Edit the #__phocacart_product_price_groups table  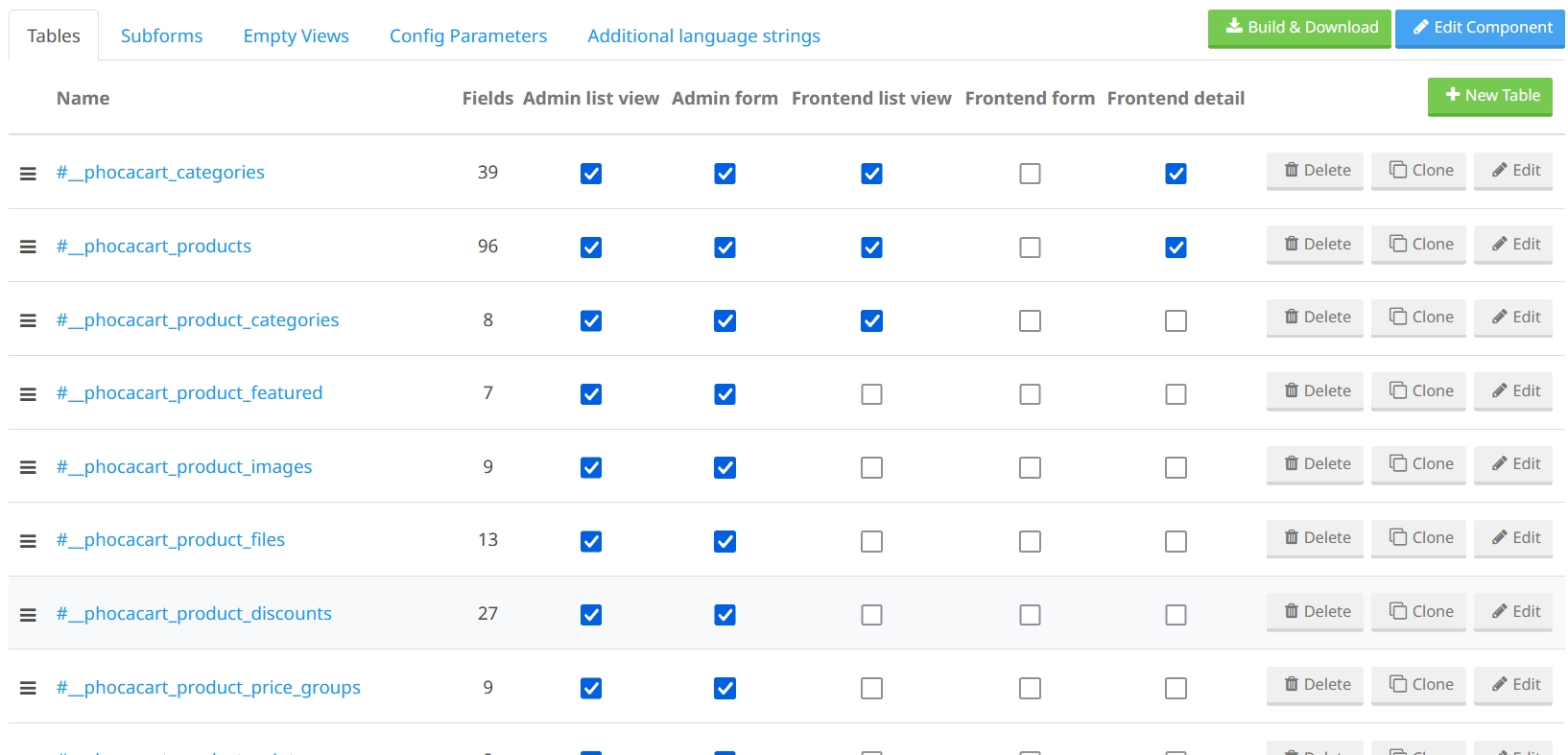pyautogui.click(x=1512, y=685)
